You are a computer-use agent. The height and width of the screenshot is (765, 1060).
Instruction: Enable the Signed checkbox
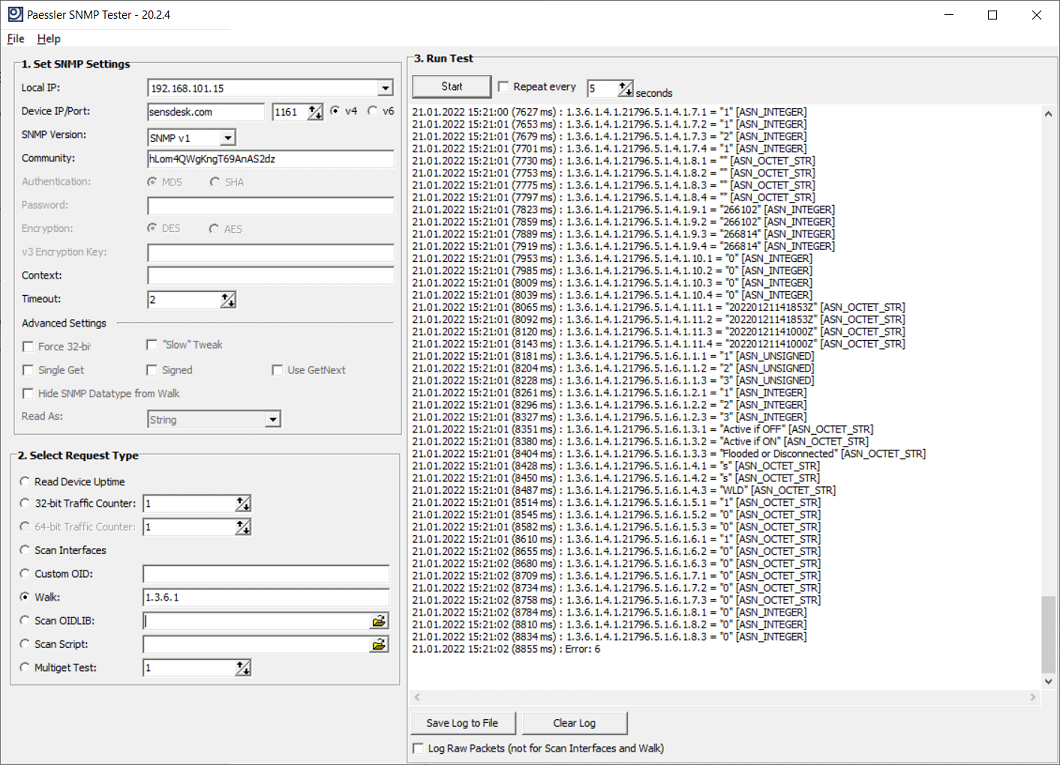(x=151, y=370)
